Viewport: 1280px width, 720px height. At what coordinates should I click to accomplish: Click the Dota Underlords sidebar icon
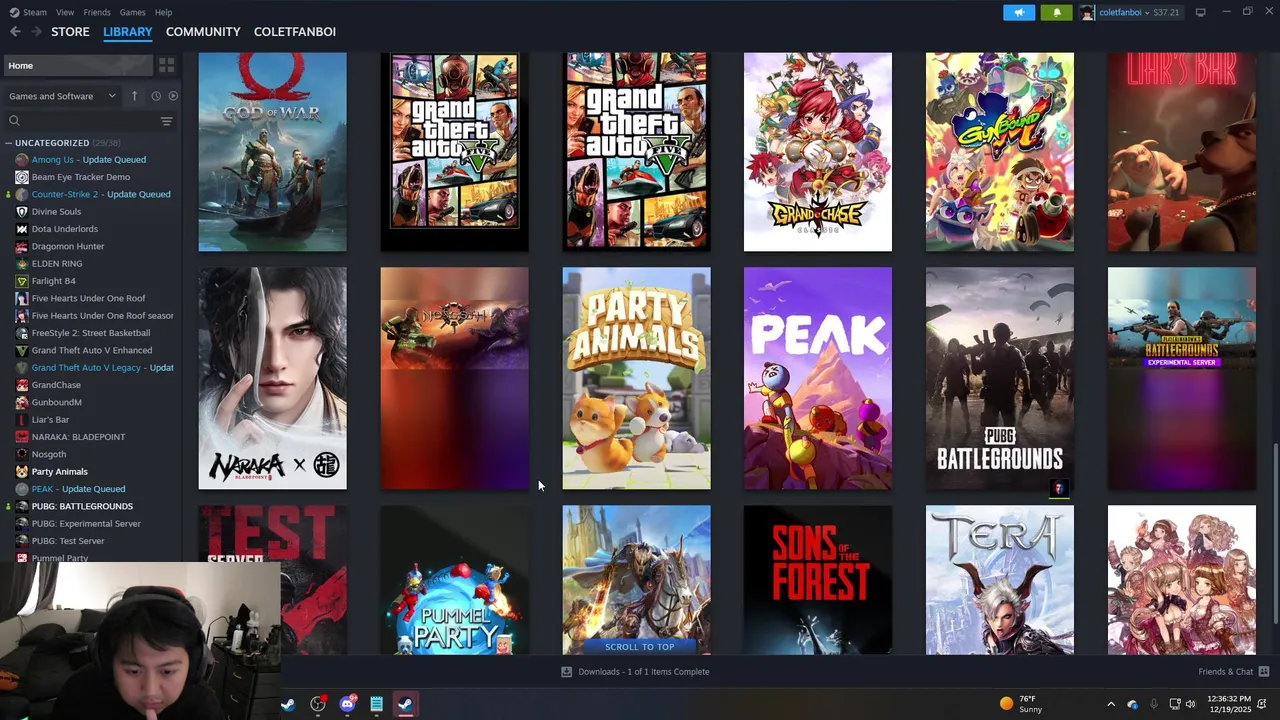22,229
